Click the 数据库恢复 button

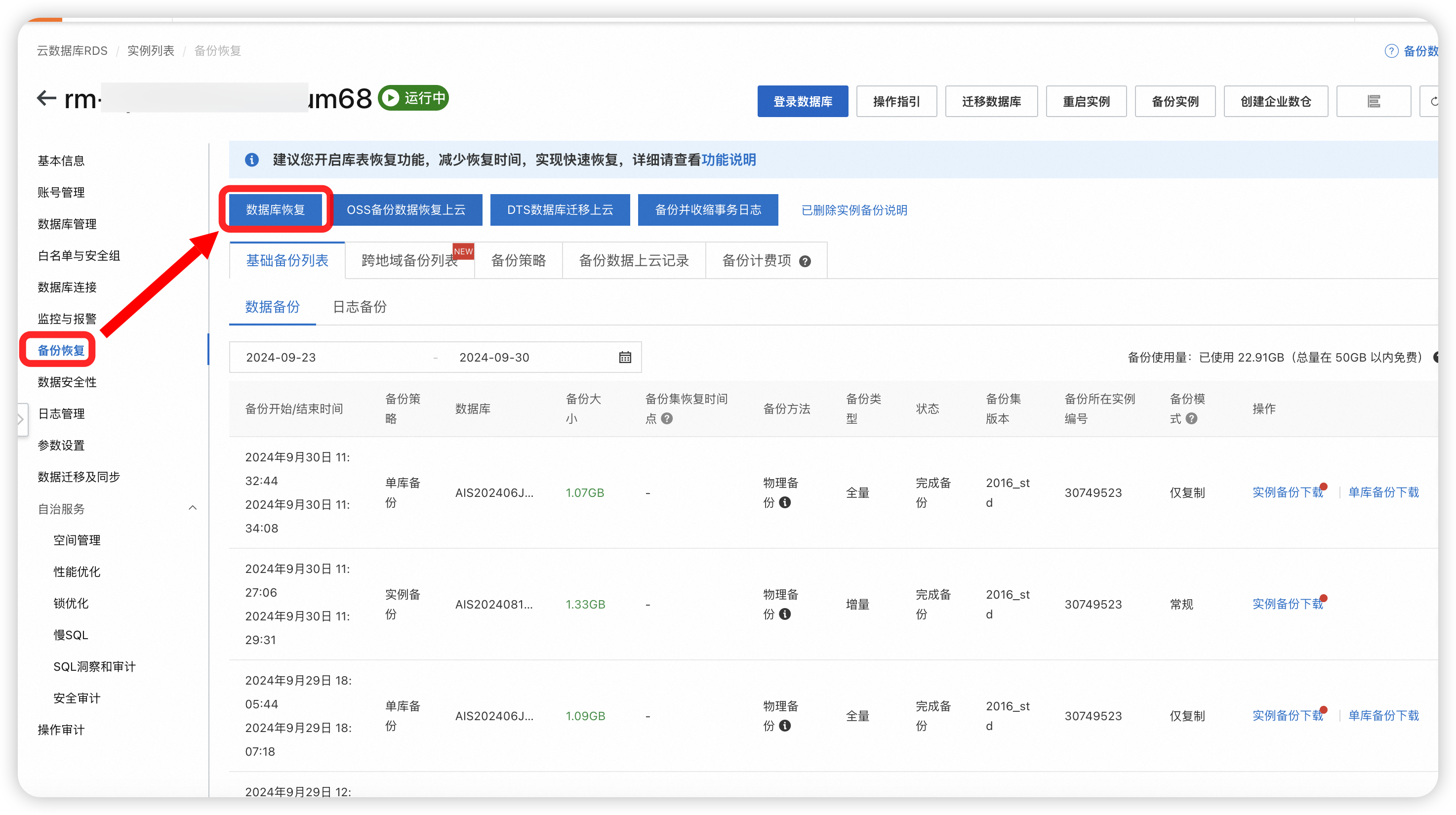click(275, 210)
